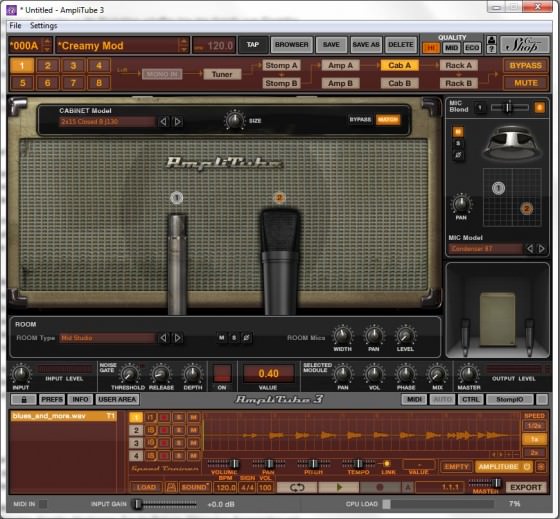Click the room view cabinet thumbnail
560x519 pixels.
498,319
